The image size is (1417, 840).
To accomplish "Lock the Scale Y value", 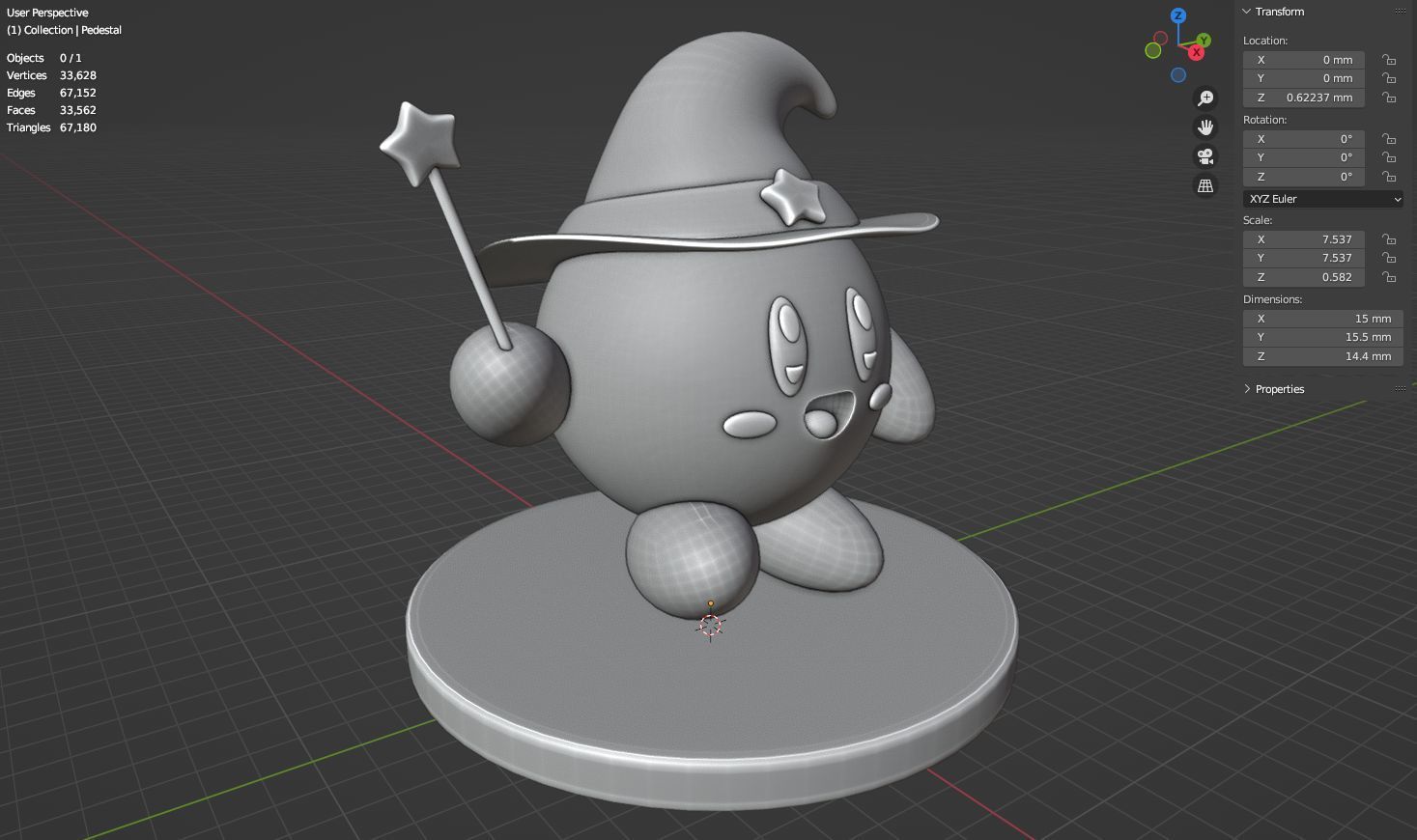I will pyautogui.click(x=1389, y=258).
